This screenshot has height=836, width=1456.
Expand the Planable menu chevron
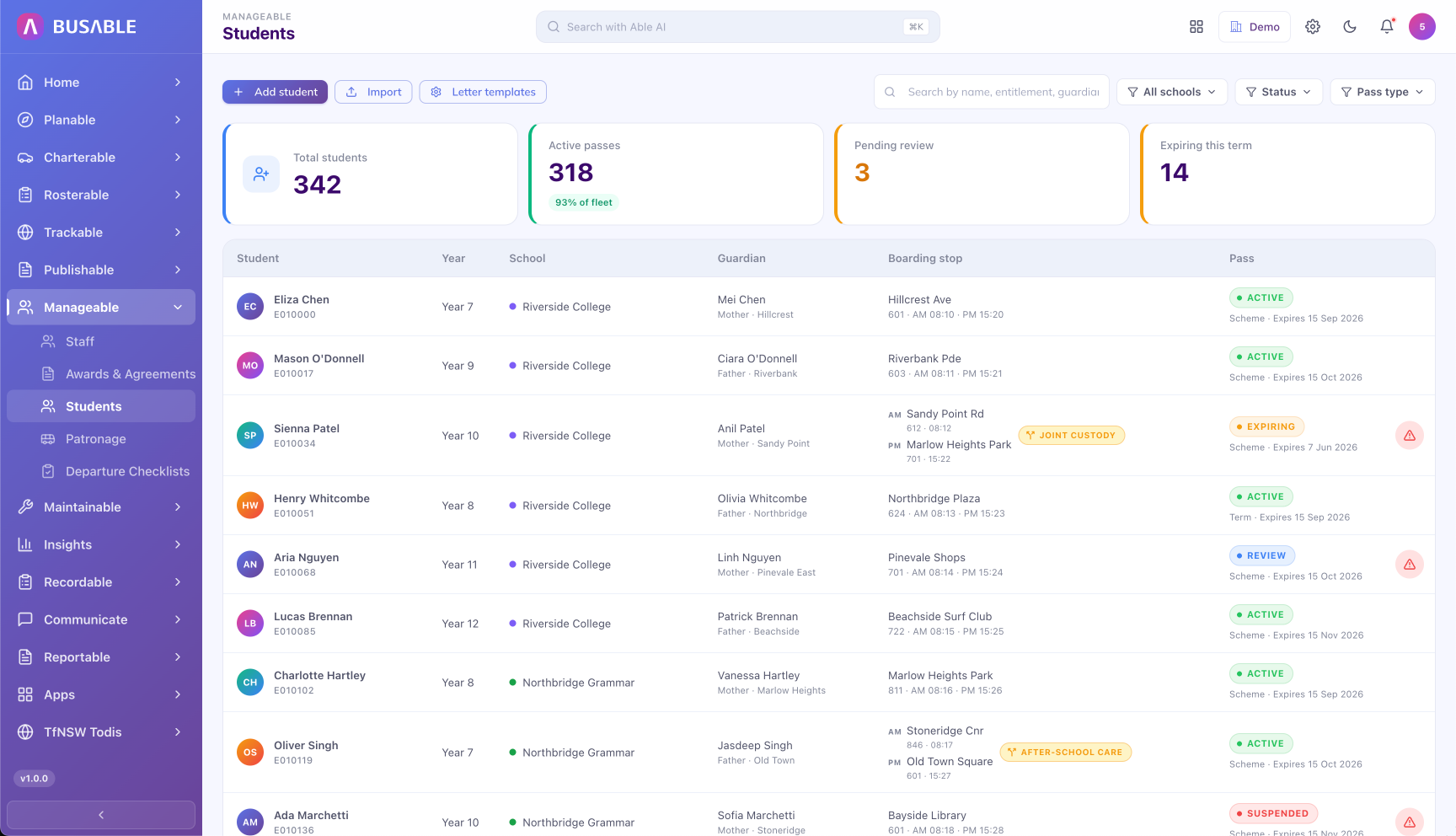[x=178, y=120]
